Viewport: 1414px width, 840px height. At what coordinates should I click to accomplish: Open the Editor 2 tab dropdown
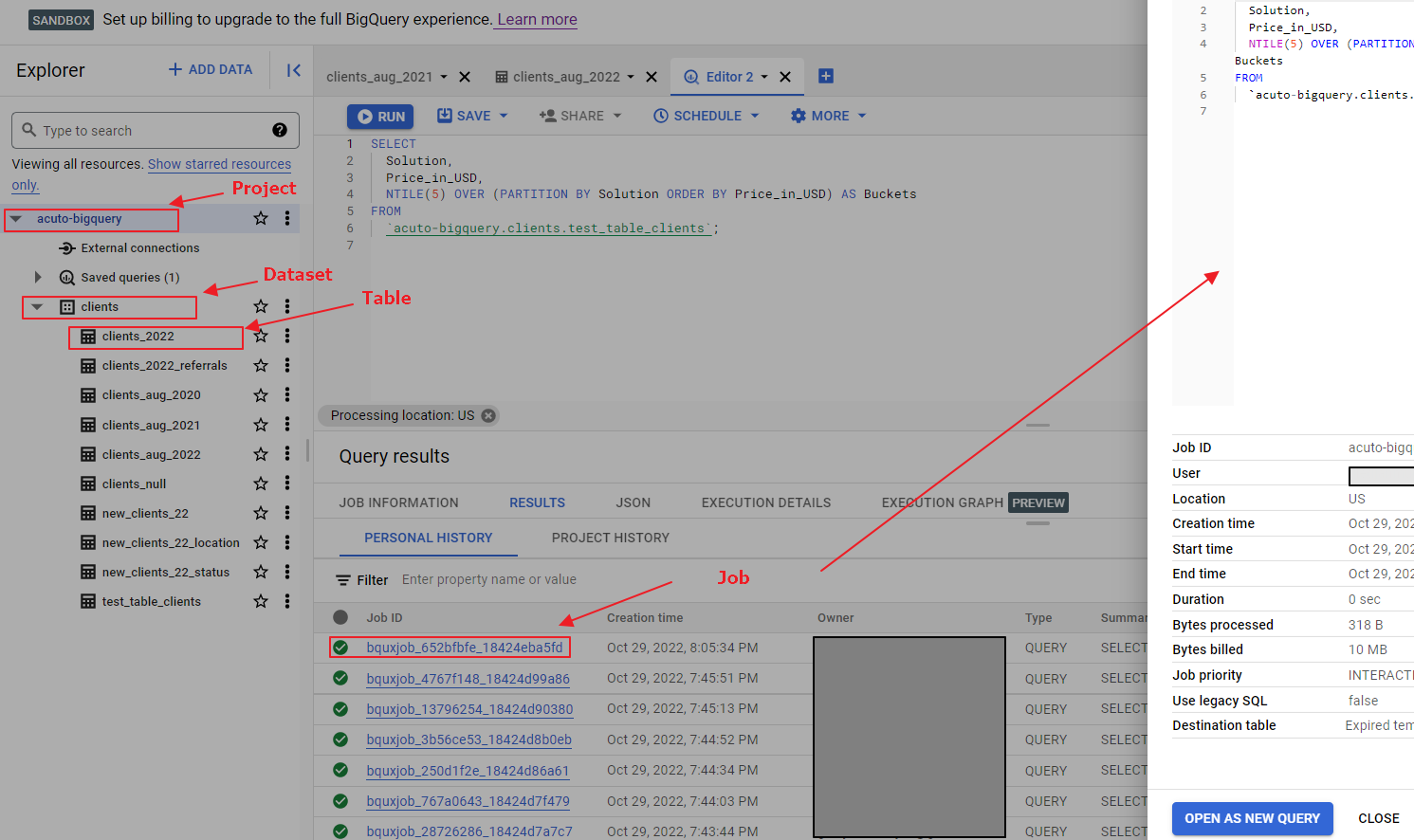pos(764,77)
